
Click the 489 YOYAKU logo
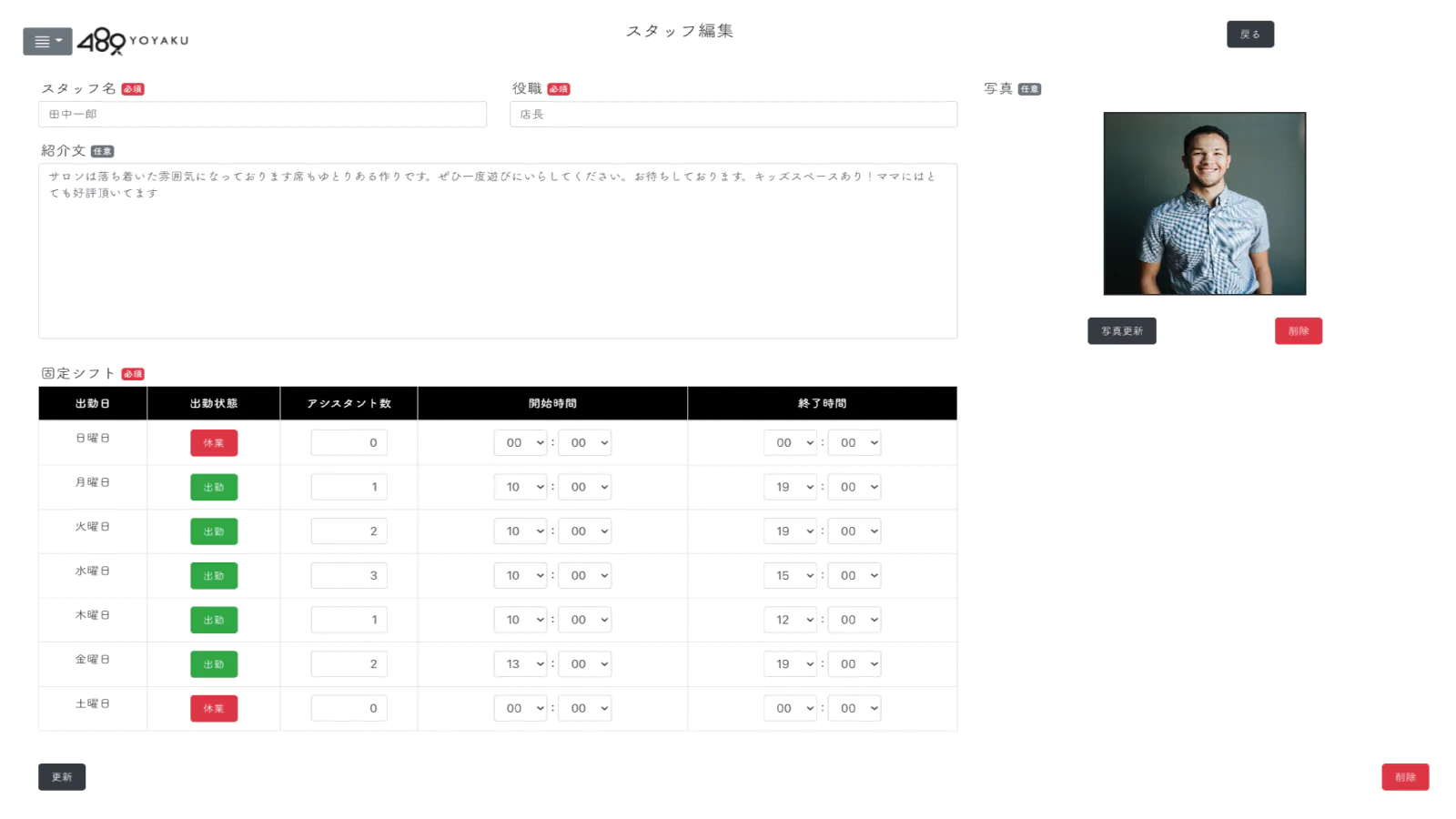(133, 41)
